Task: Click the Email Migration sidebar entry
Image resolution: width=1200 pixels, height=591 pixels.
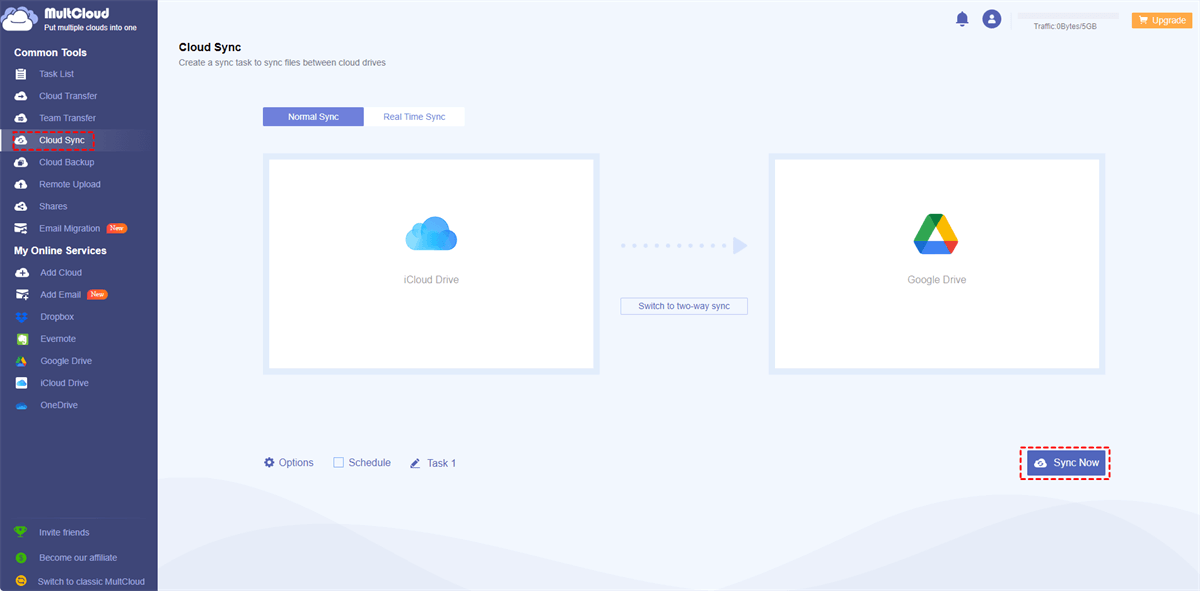Action: (x=70, y=228)
